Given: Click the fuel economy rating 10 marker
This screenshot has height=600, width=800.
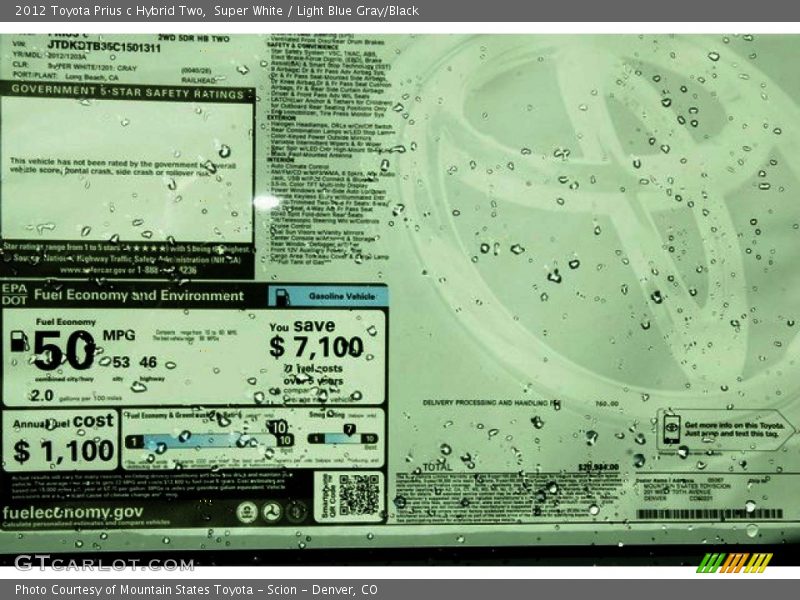Looking at the screenshot, I should (278, 428).
